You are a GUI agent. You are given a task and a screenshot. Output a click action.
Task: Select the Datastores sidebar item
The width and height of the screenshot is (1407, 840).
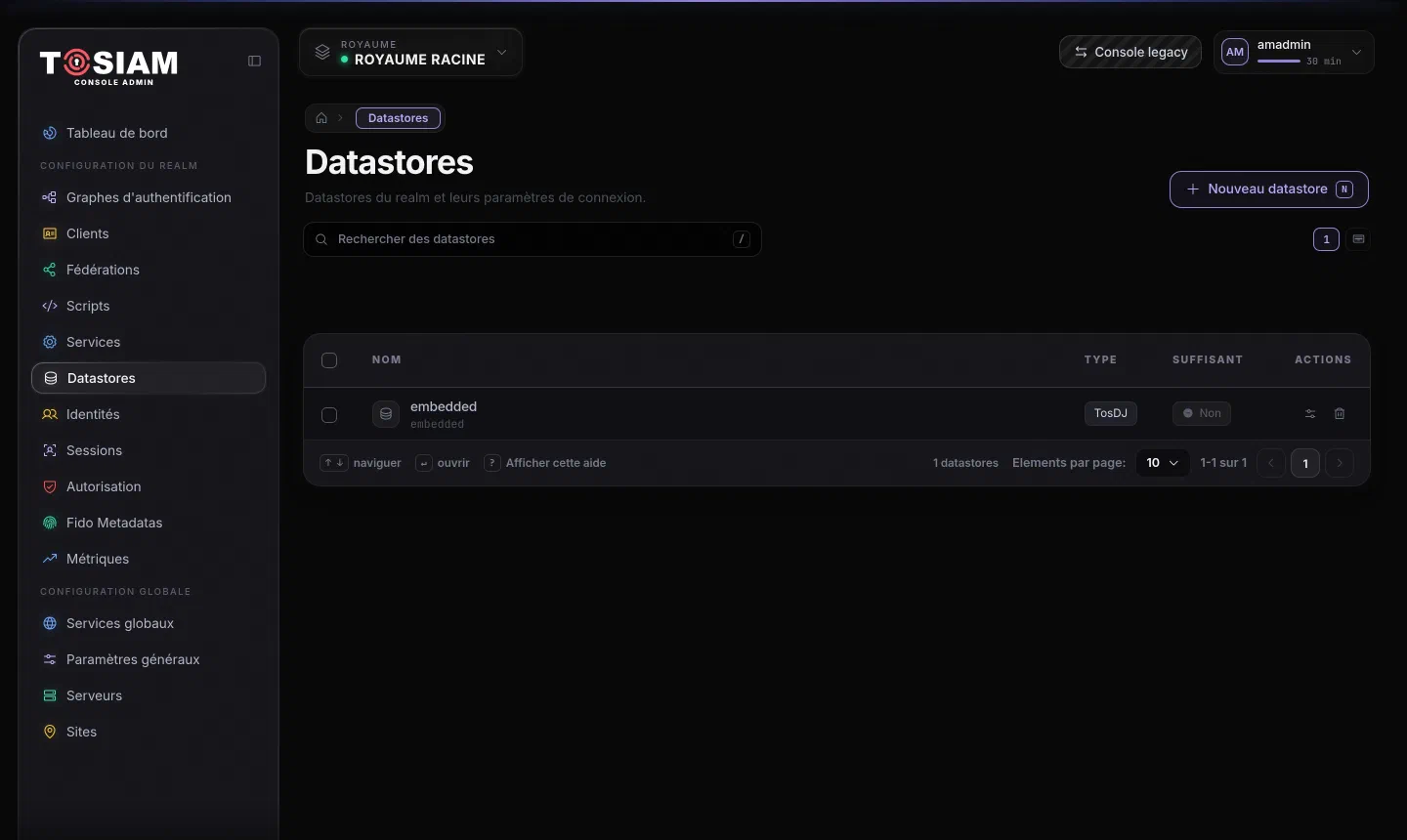click(x=149, y=378)
